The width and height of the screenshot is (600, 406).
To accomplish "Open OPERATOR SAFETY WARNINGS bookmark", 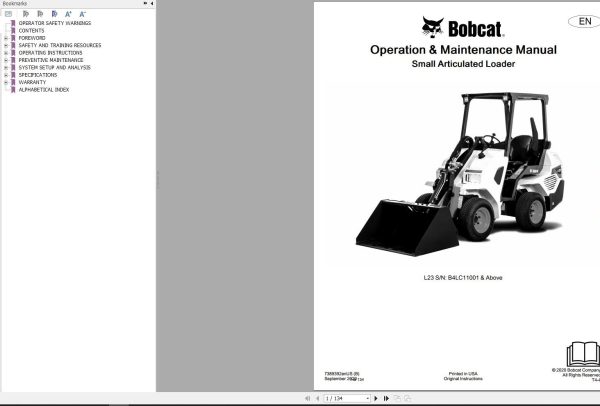I will [55, 23].
